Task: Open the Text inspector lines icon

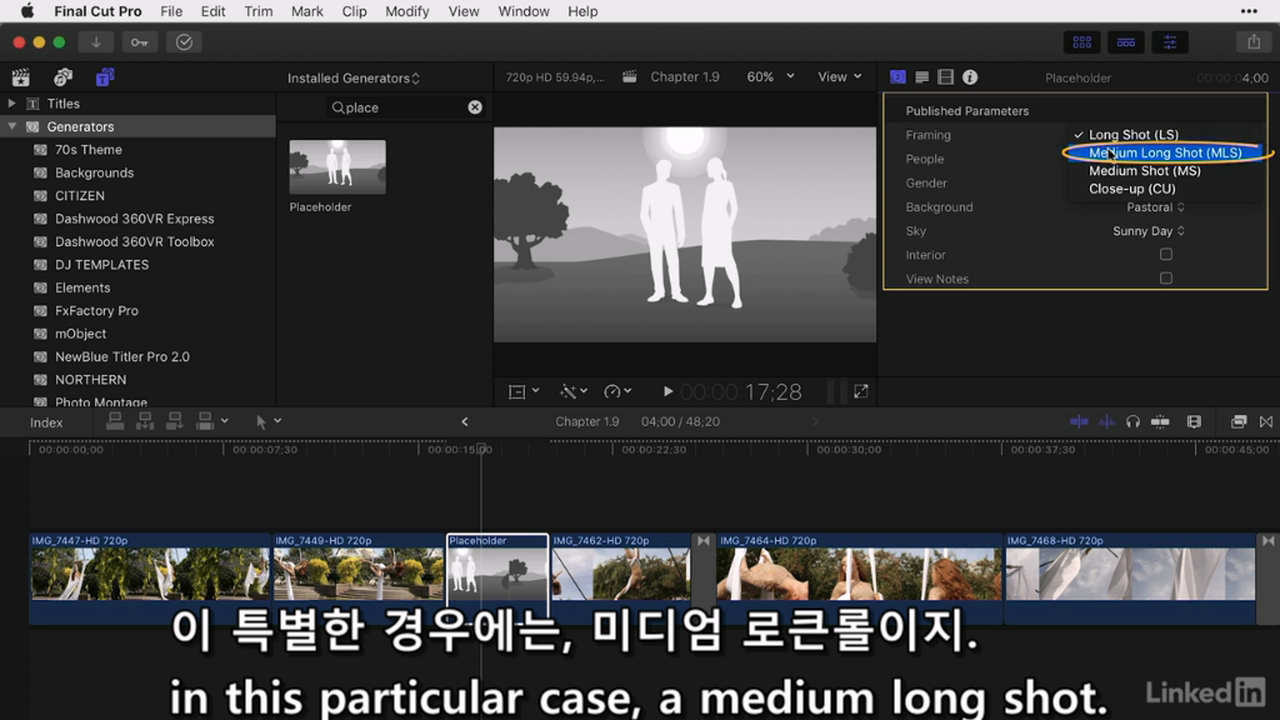Action: click(922, 77)
